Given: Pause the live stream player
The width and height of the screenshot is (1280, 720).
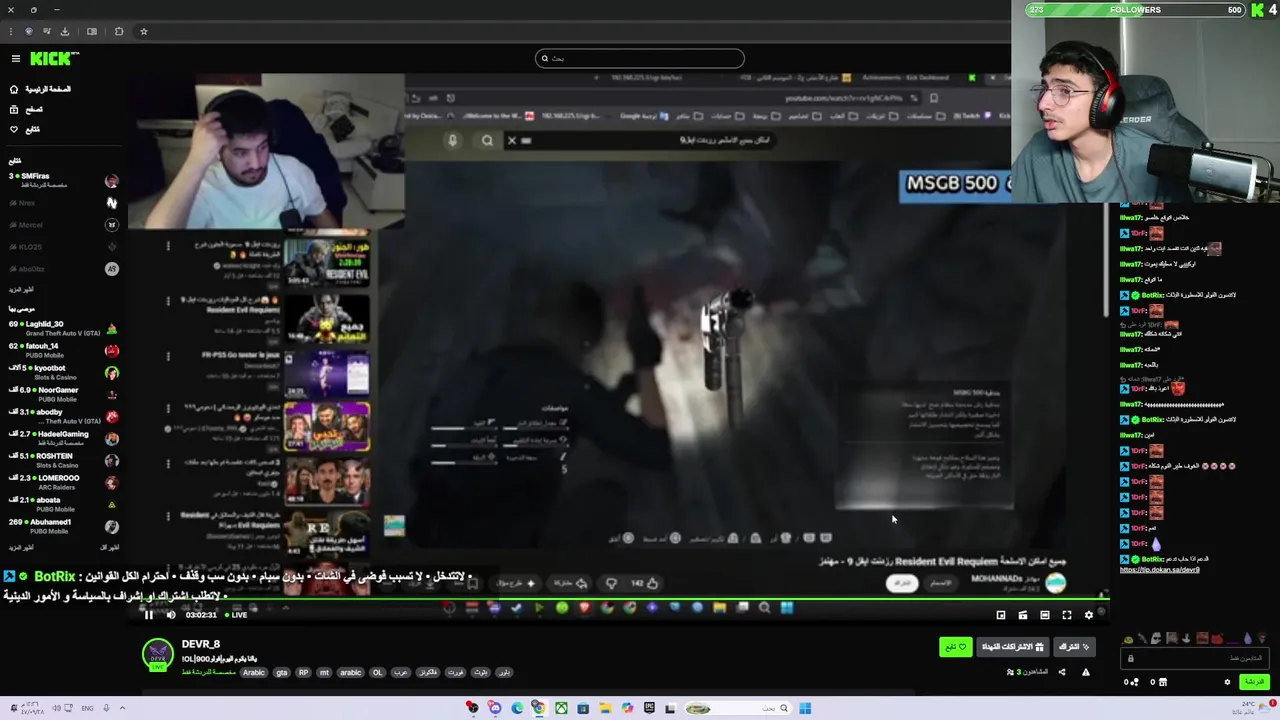Looking at the screenshot, I should pos(149,615).
